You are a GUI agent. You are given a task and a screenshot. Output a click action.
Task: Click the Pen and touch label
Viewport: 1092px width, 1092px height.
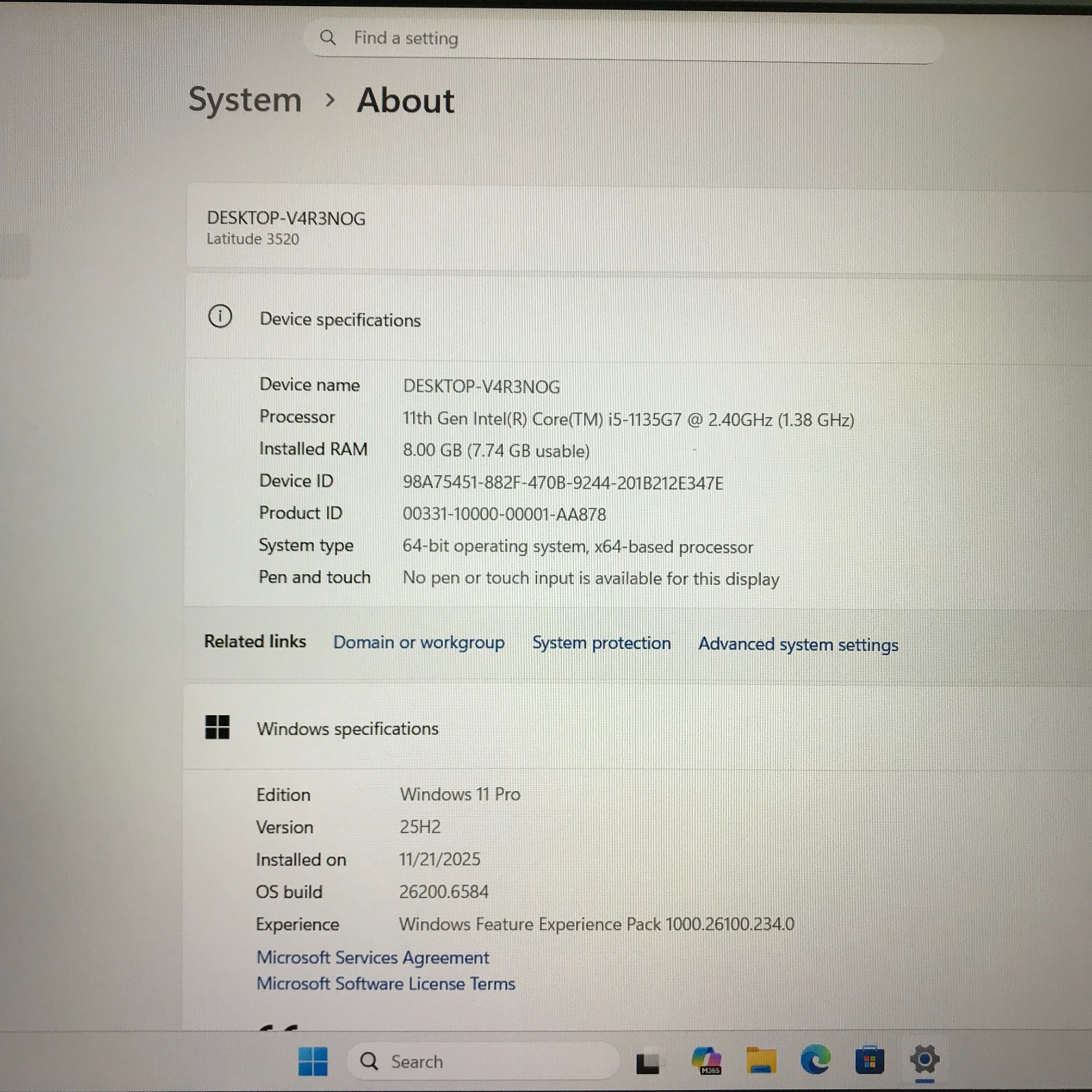coord(315,577)
